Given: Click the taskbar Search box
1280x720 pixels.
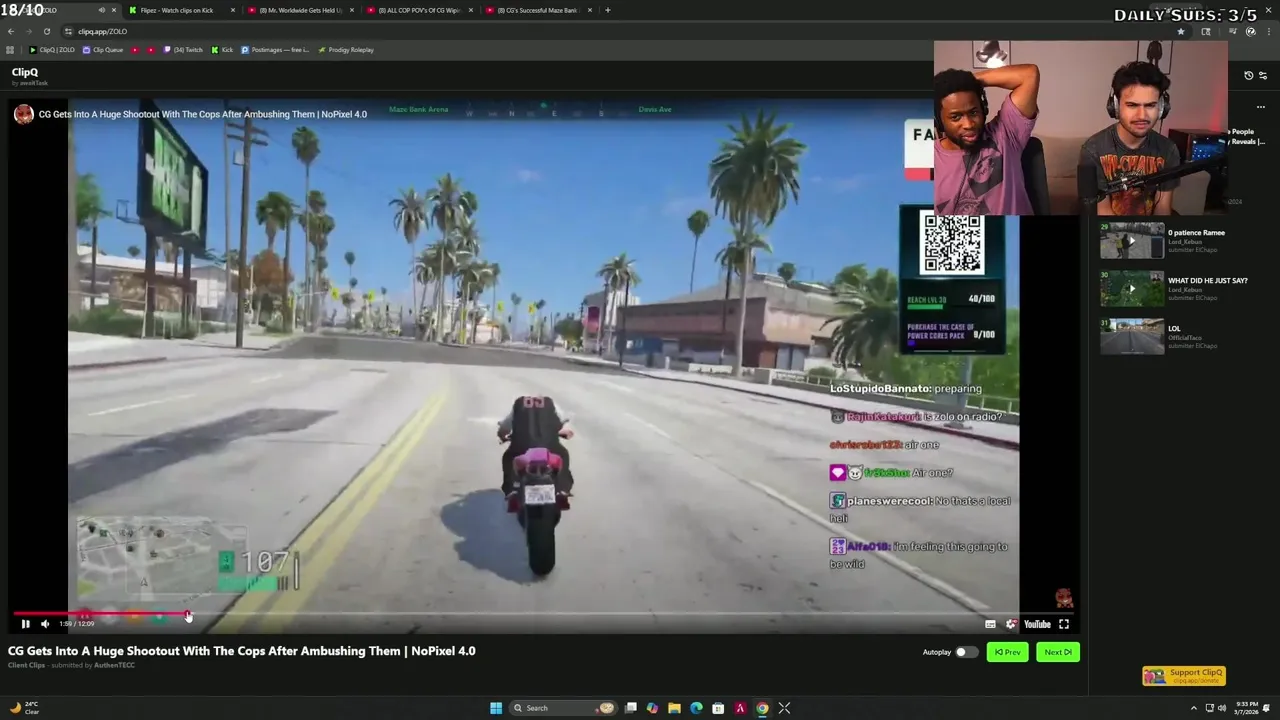Looking at the screenshot, I should pyautogui.click(x=563, y=708).
